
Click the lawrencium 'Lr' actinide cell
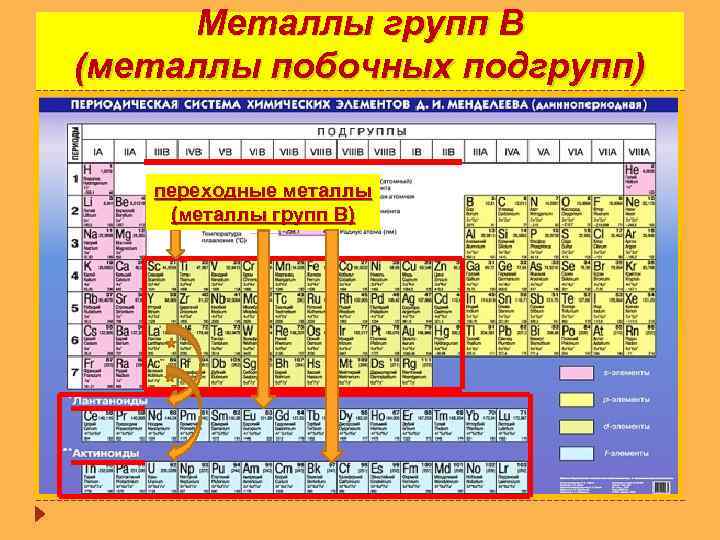pos(512,477)
